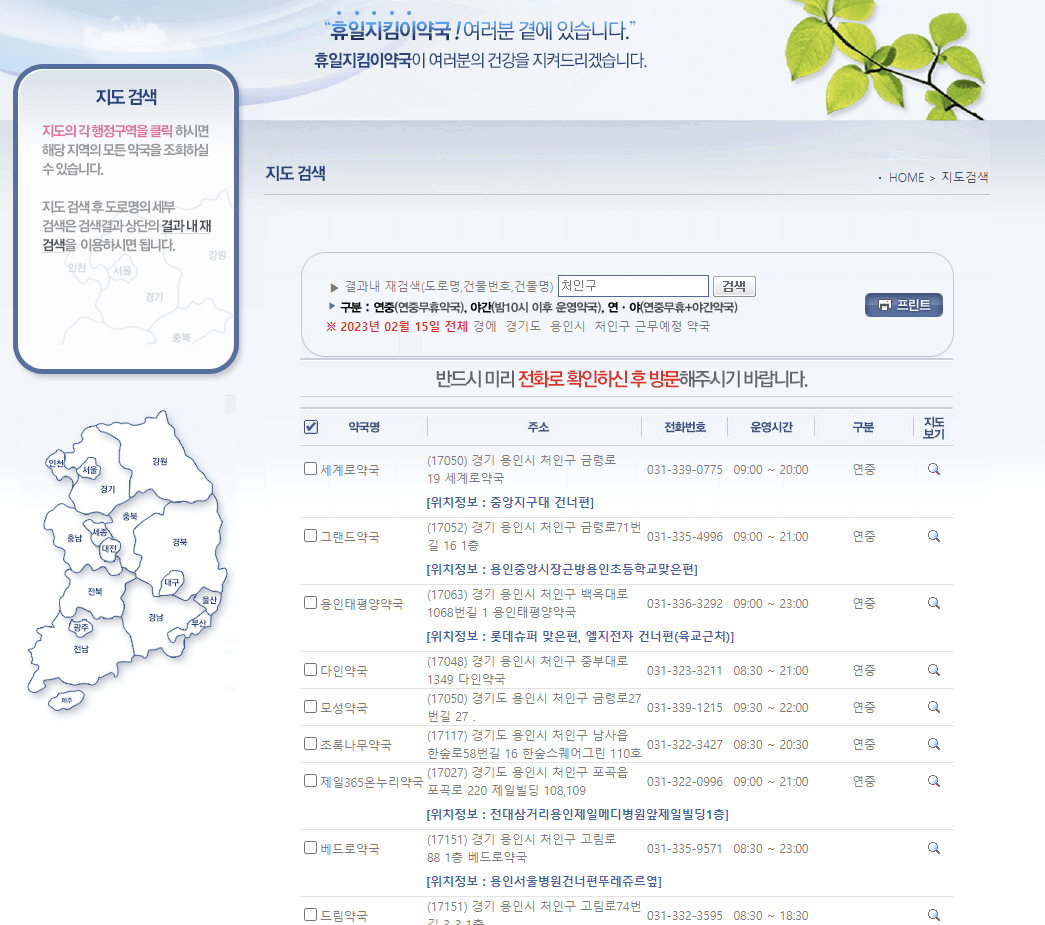Open map view for 그랜드약국
Screen dimensions: 1045x925
934,536
